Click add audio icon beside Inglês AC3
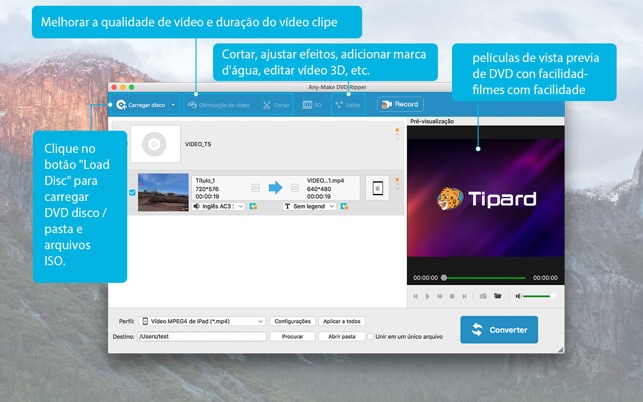643x402 pixels. point(253,206)
